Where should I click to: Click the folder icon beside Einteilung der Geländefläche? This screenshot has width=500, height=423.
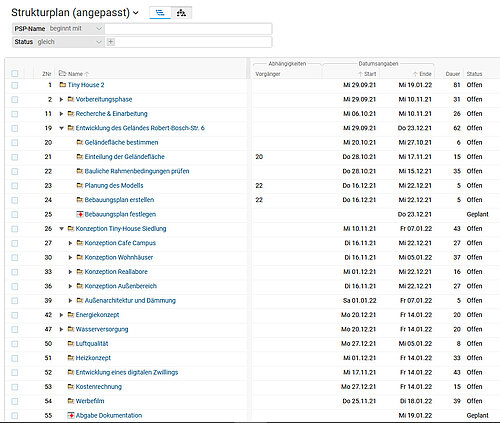click(x=80, y=157)
